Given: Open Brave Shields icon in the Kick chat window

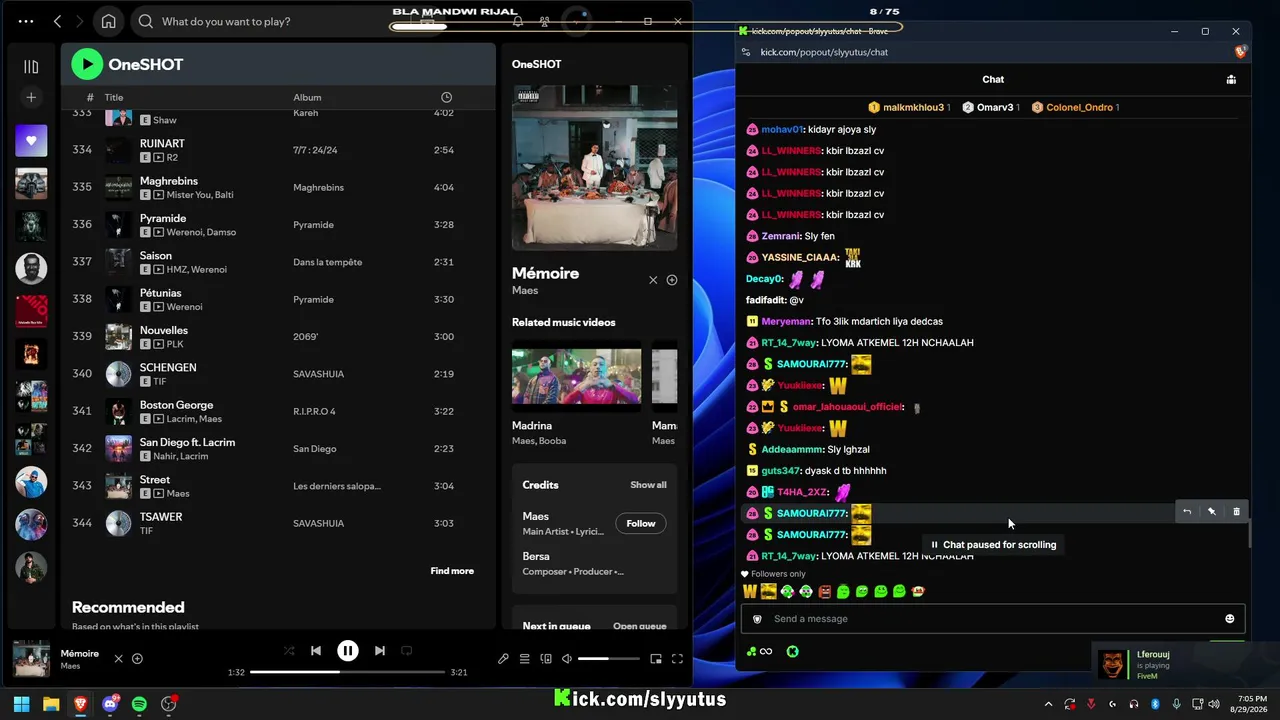Looking at the screenshot, I should (x=1241, y=52).
